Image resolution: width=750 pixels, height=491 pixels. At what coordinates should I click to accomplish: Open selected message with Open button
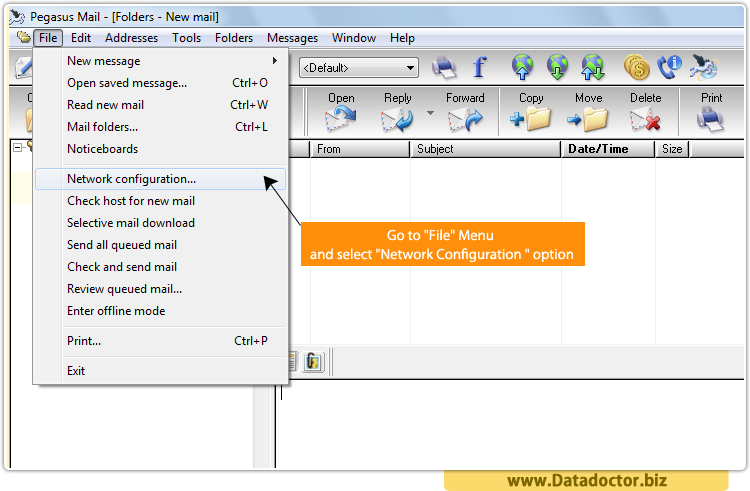[341, 112]
